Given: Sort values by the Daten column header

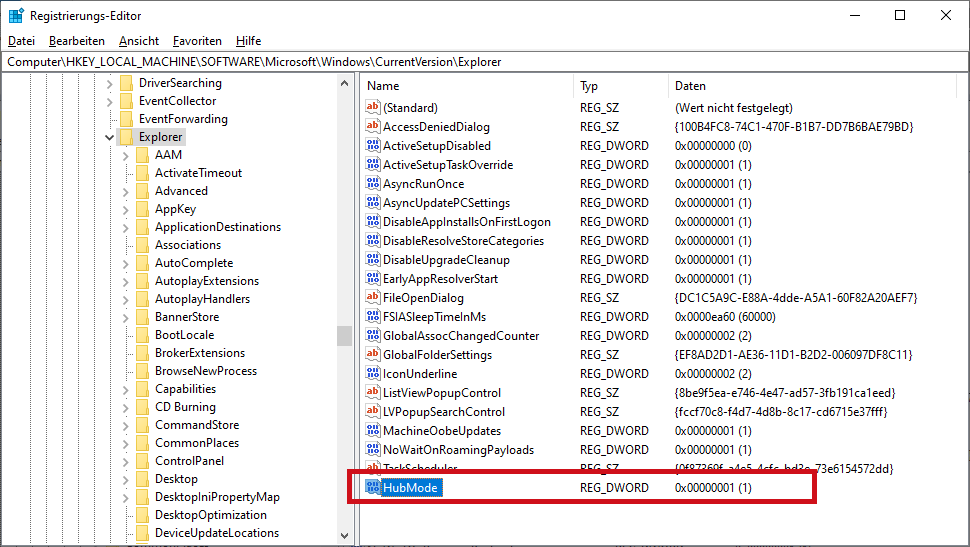Looking at the screenshot, I should tap(812, 86).
